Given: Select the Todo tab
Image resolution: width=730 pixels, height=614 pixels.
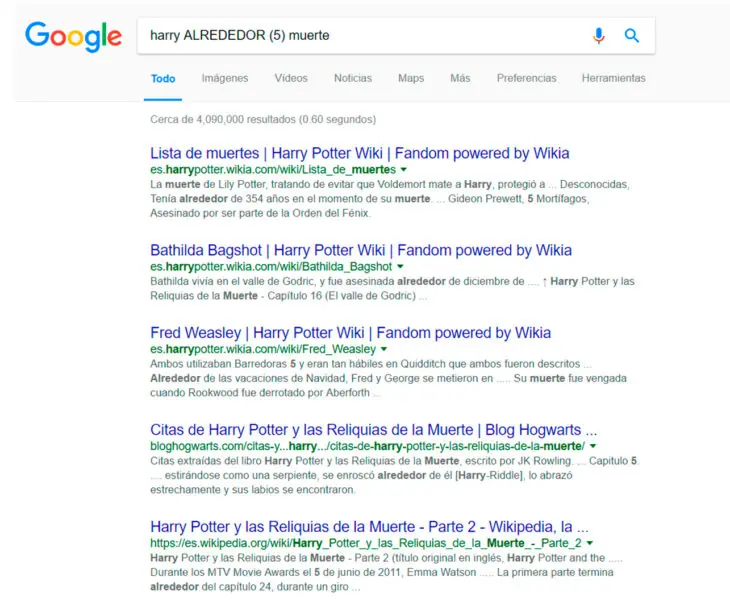Looking at the screenshot, I should (163, 78).
